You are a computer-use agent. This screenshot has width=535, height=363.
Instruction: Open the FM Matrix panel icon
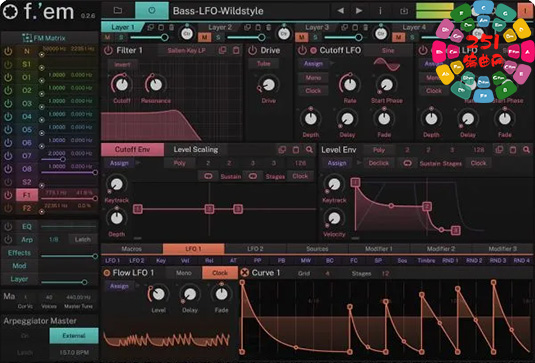27,38
